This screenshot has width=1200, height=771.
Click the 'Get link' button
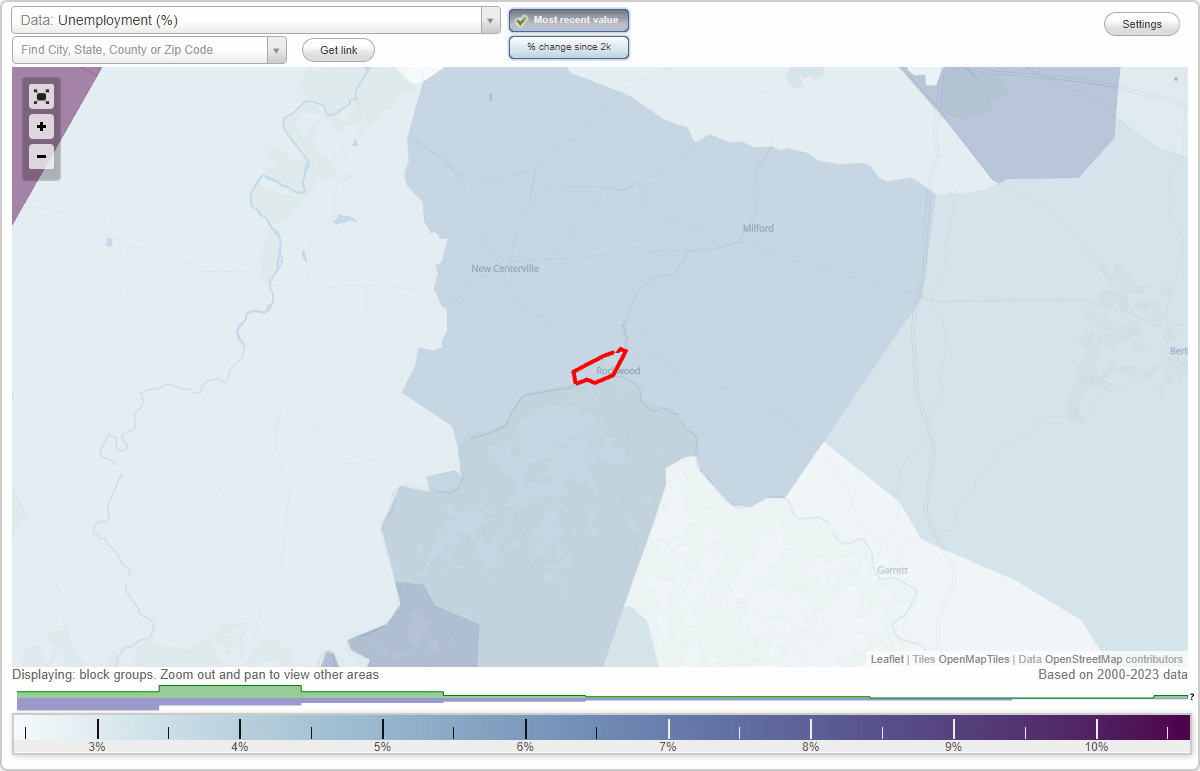(x=337, y=49)
